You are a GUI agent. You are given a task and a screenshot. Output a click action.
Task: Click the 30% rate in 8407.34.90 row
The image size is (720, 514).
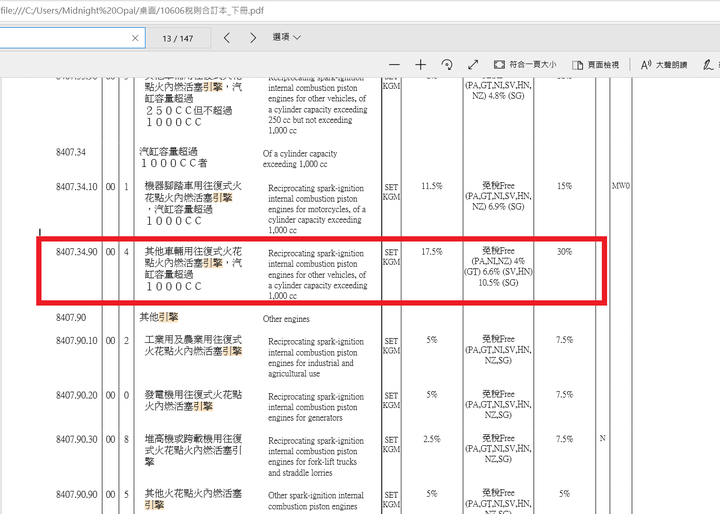click(x=564, y=252)
